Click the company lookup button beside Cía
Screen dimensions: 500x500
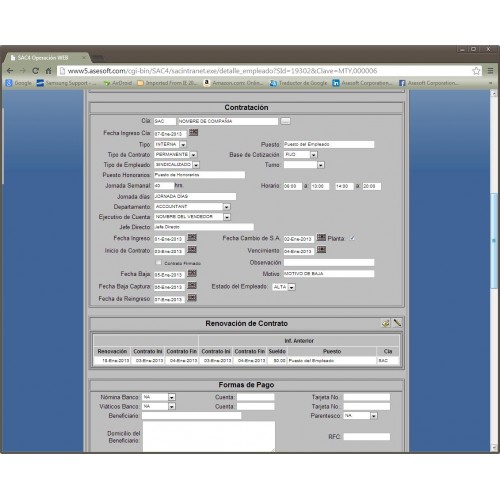click(285, 121)
